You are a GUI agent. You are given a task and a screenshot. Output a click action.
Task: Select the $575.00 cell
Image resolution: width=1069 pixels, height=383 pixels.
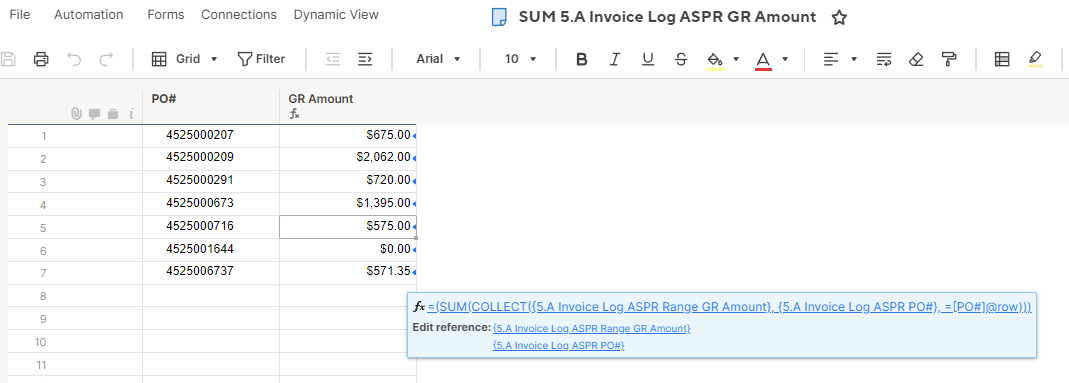[x=348, y=227]
